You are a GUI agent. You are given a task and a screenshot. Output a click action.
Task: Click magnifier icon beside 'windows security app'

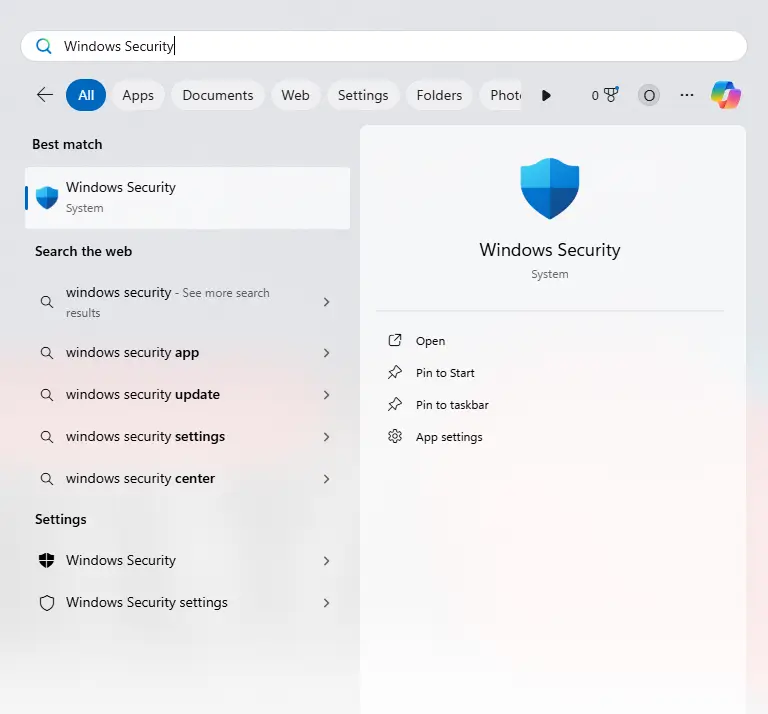pos(47,353)
